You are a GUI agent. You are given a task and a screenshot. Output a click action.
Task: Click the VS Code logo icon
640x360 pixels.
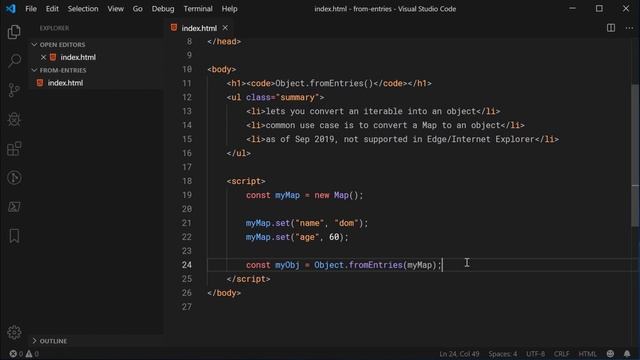[11, 9]
